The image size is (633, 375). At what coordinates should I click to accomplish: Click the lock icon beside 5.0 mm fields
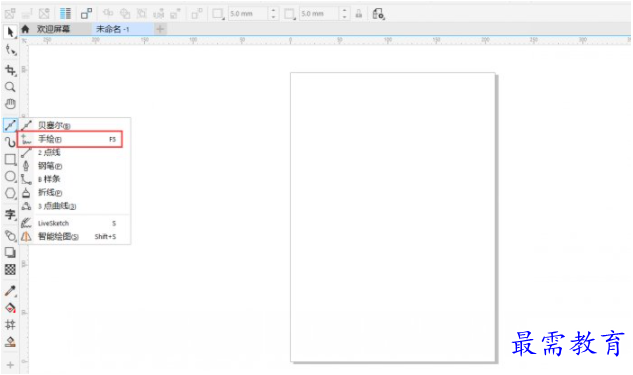coord(358,14)
